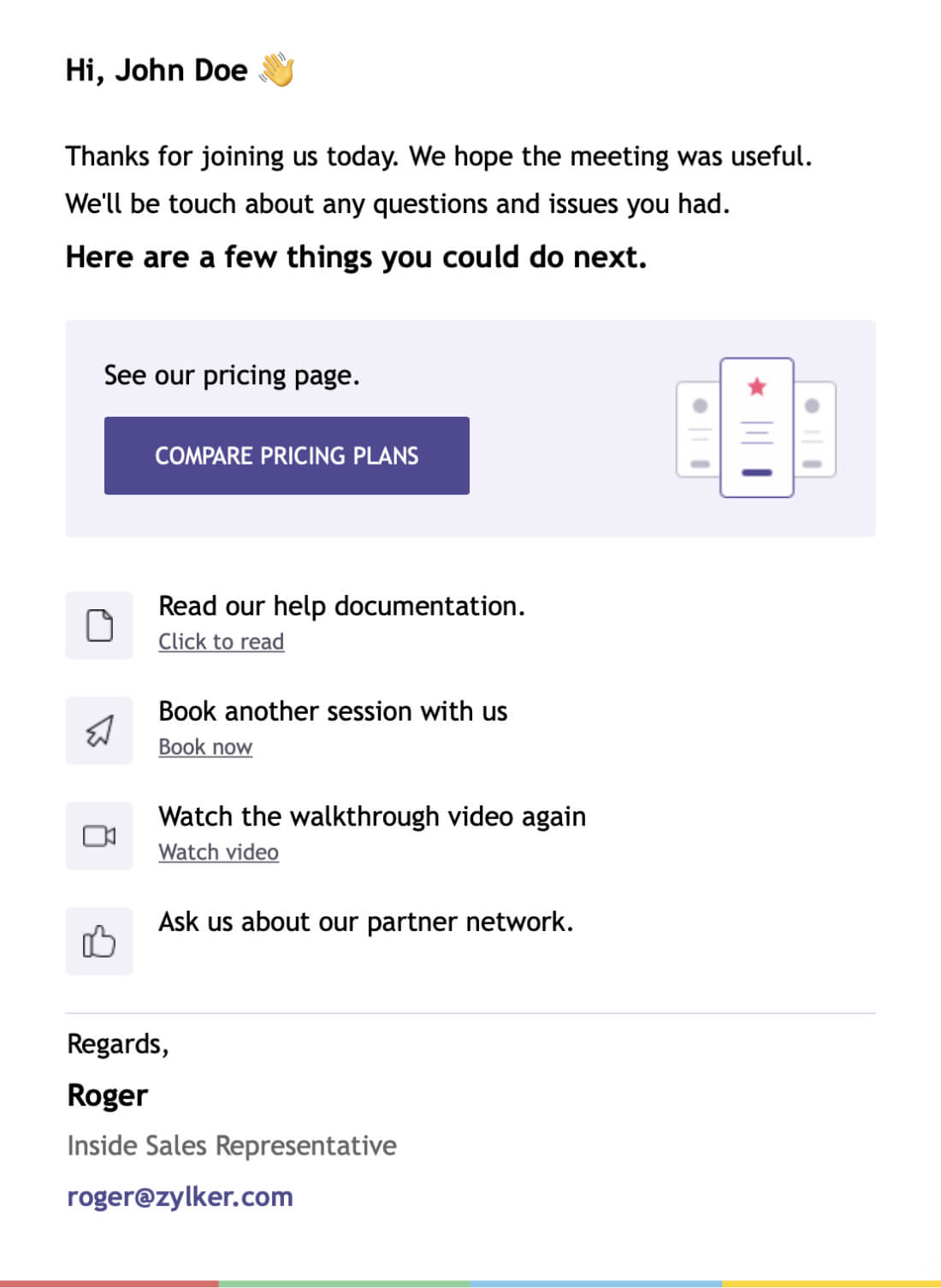Click the paper plane icon for booking
Viewport: 941px width, 1288px height.
(x=99, y=731)
